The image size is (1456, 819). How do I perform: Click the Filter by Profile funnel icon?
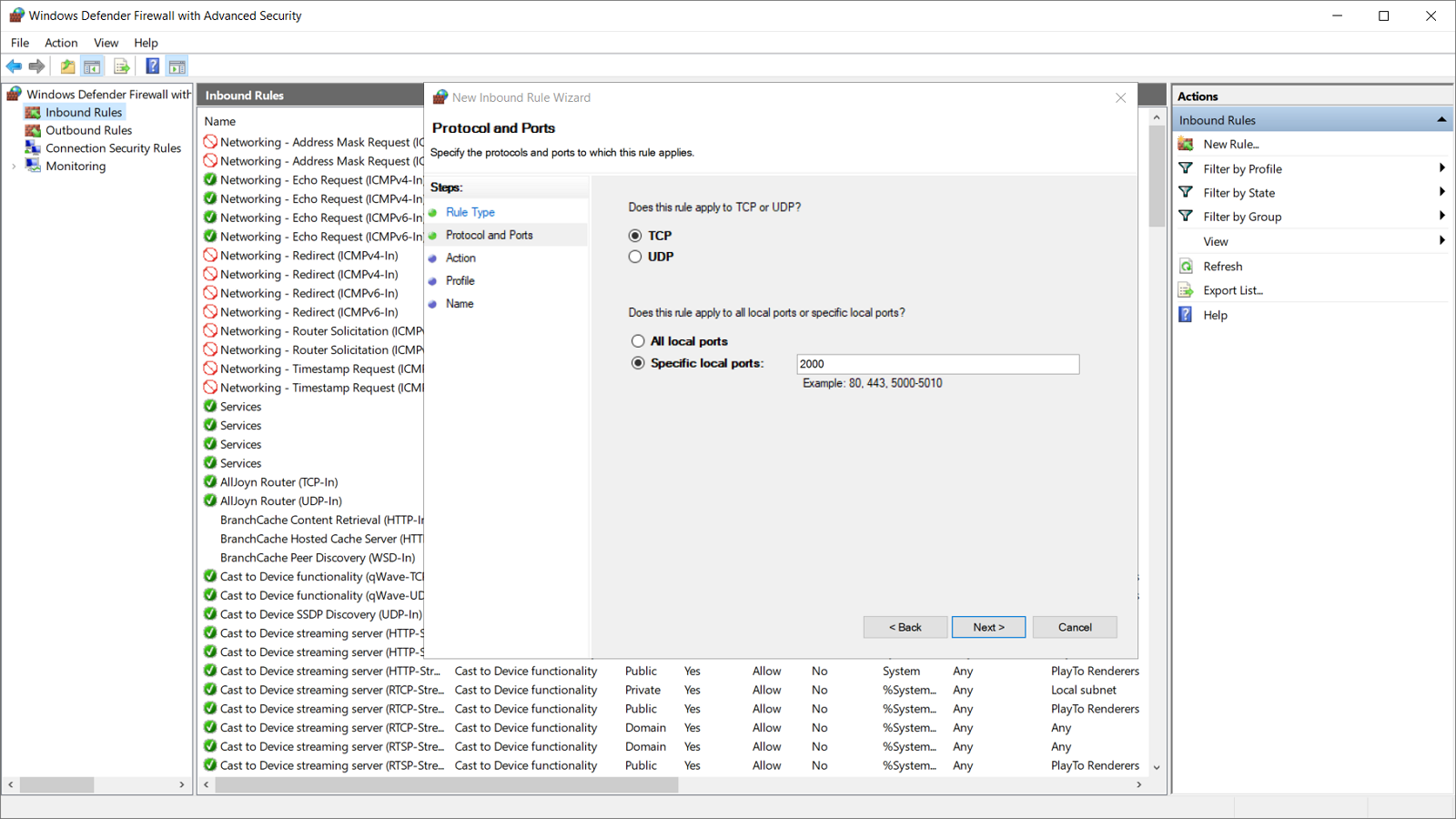(x=1186, y=168)
